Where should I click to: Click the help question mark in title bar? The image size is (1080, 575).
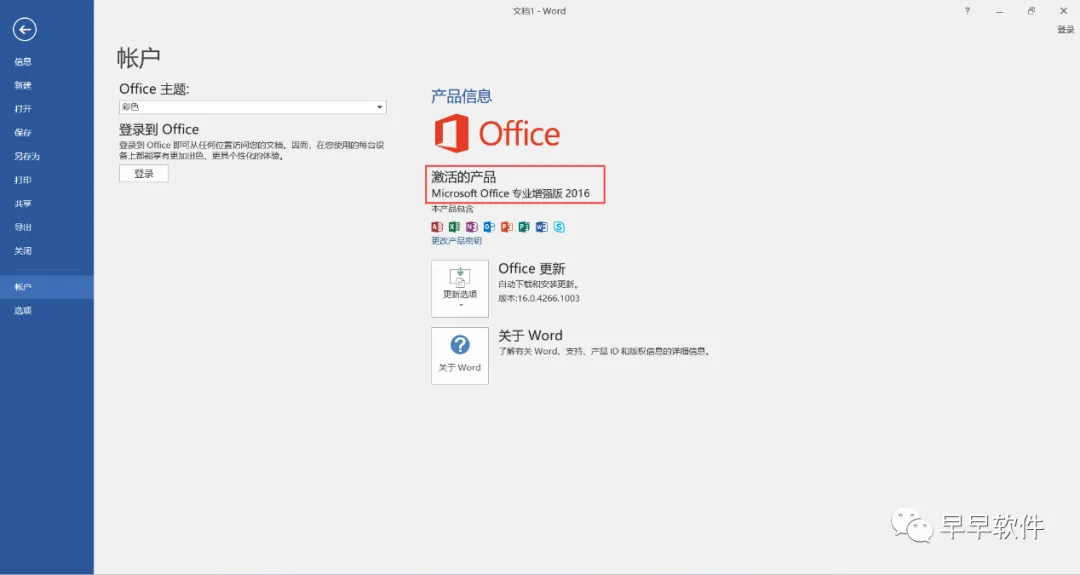coord(967,11)
